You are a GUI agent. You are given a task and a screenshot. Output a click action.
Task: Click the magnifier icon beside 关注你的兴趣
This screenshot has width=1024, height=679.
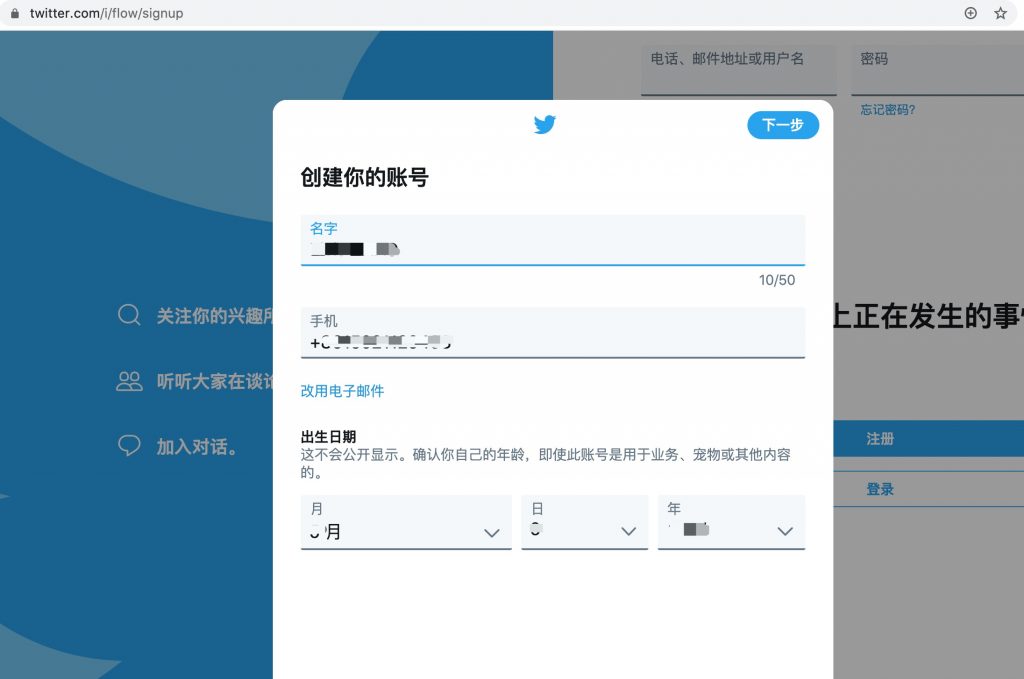[x=129, y=315]
